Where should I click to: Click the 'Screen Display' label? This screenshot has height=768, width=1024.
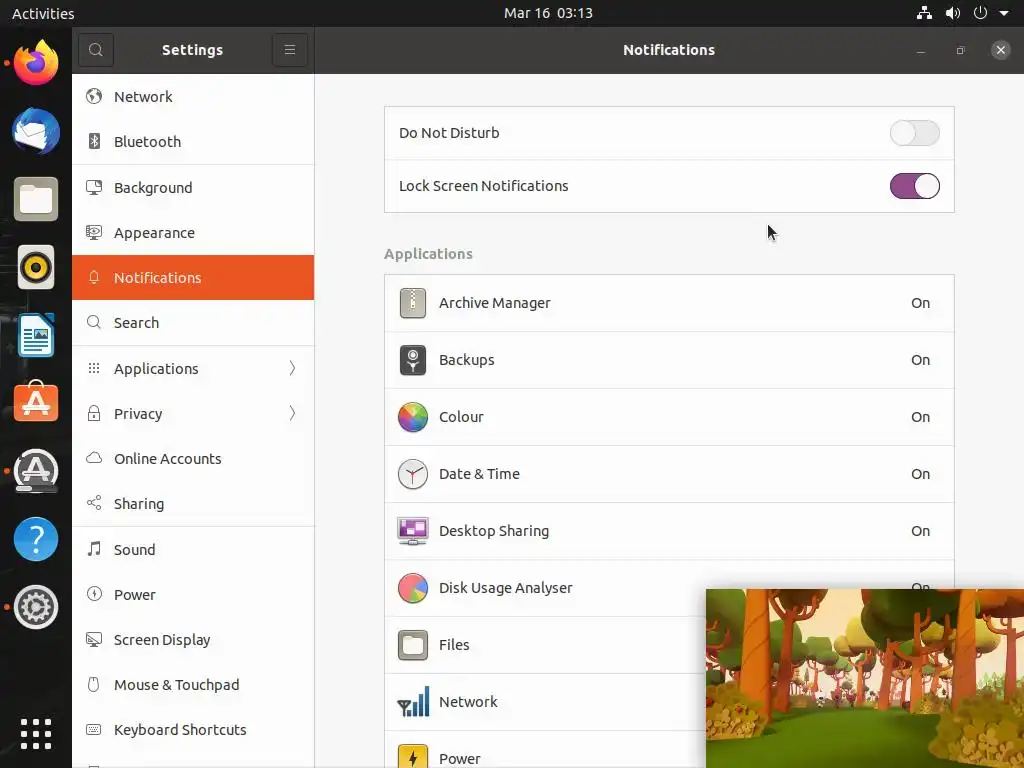[x=162, y=639]
